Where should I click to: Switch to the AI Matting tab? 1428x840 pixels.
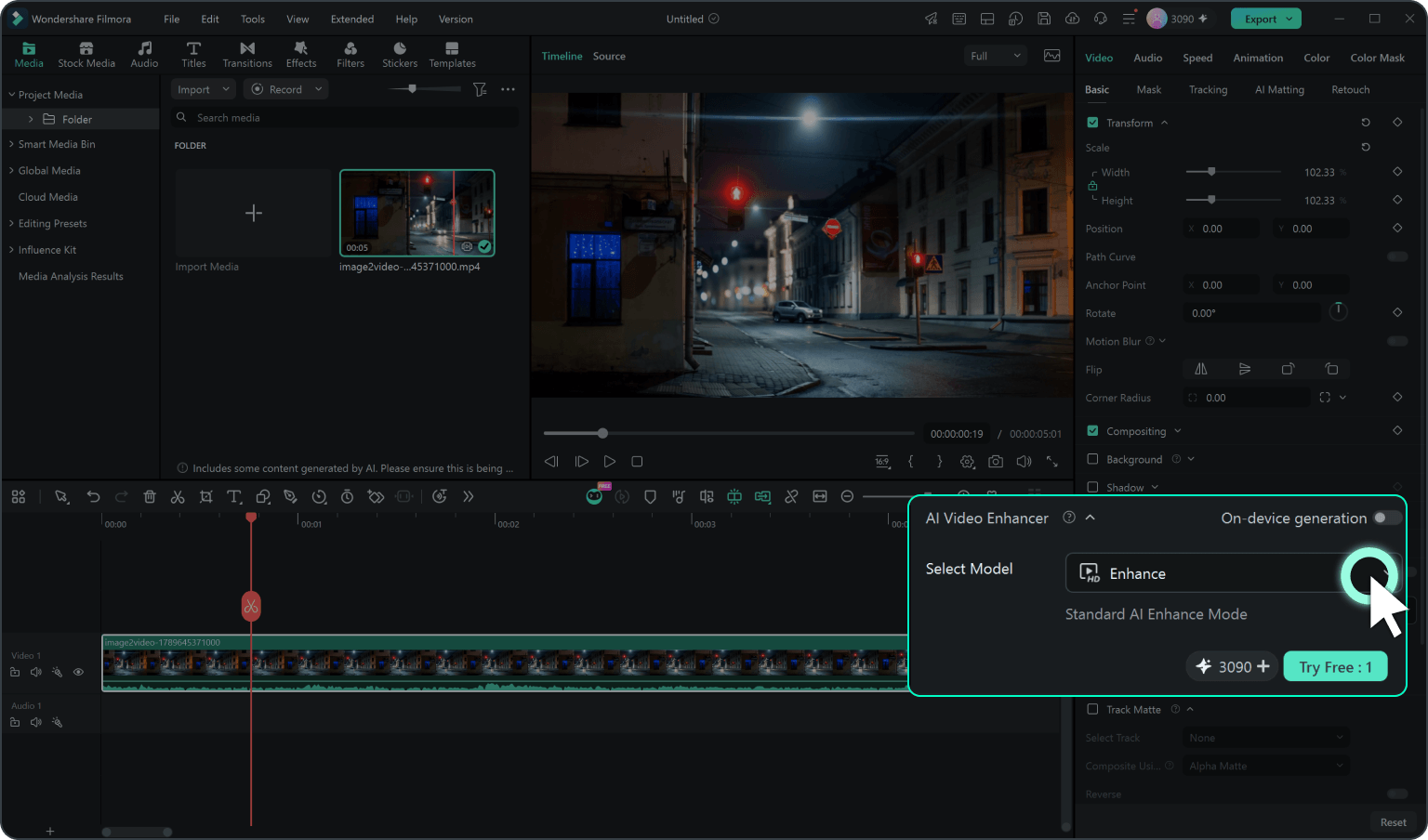[x=1279, y=90]
